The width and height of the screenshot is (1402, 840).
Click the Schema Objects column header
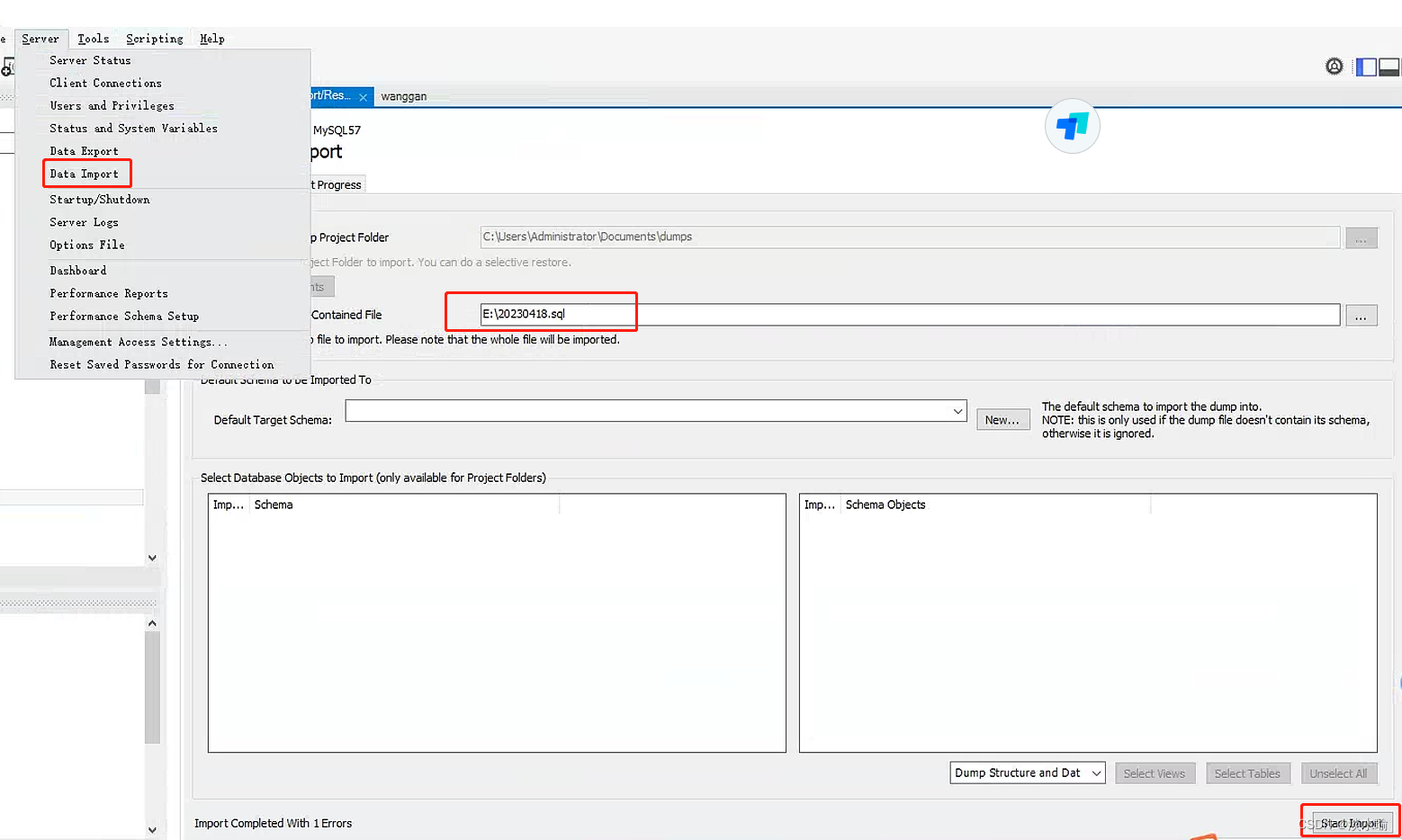(x=995, y=505)
